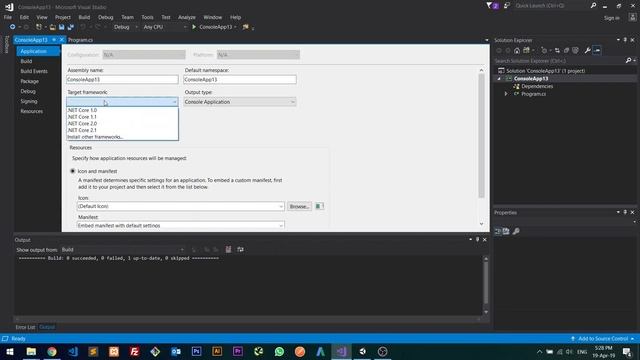The width and height of the screenshot is (640, 360).
Task: Open the Analyze menu
Action: click(187, 17)
